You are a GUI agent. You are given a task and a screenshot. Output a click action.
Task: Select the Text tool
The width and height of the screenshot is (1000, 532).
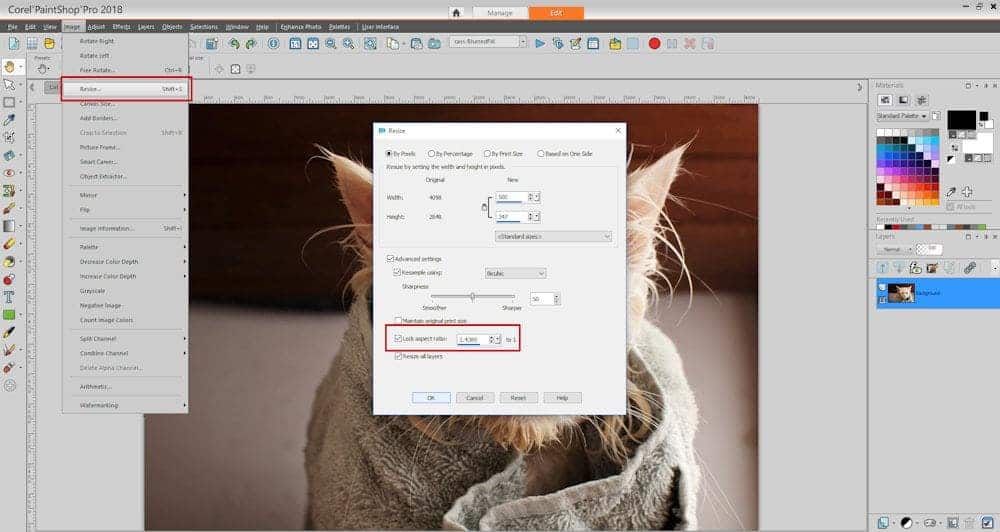click(9, 297)
